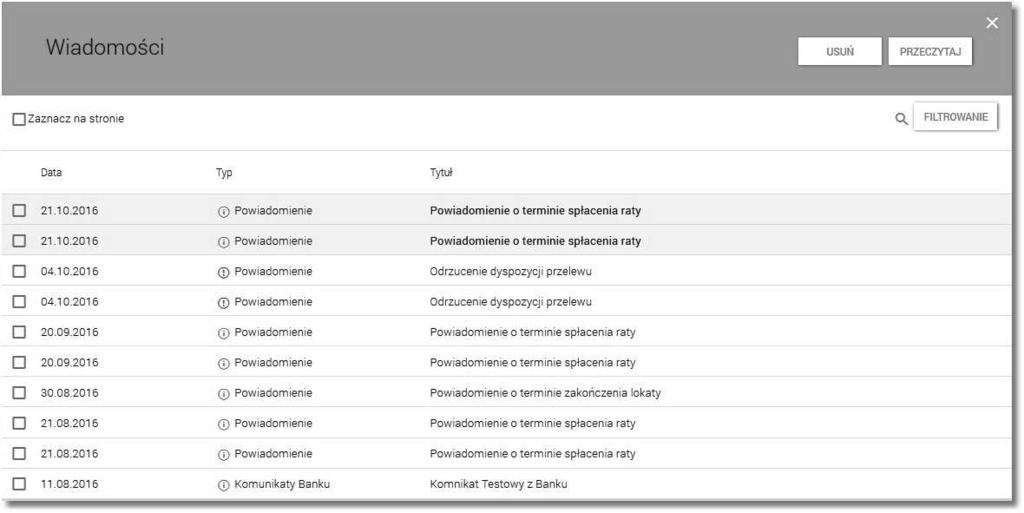Click info icon on first 21.10.2016 row
Screen dimensions: 1024x513
coord(223,211)
